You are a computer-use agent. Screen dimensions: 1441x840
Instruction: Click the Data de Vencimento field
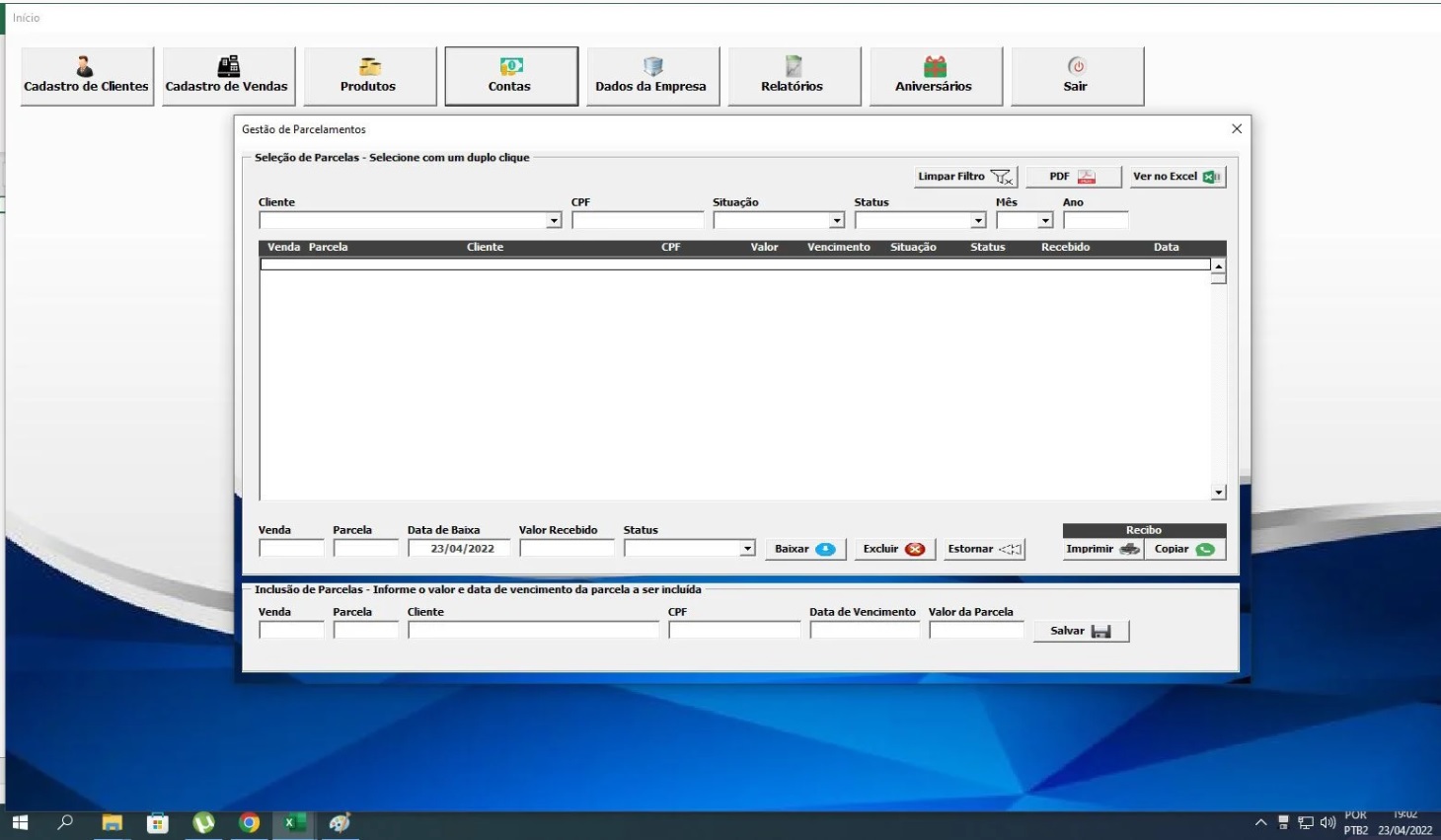coord(865,630)
